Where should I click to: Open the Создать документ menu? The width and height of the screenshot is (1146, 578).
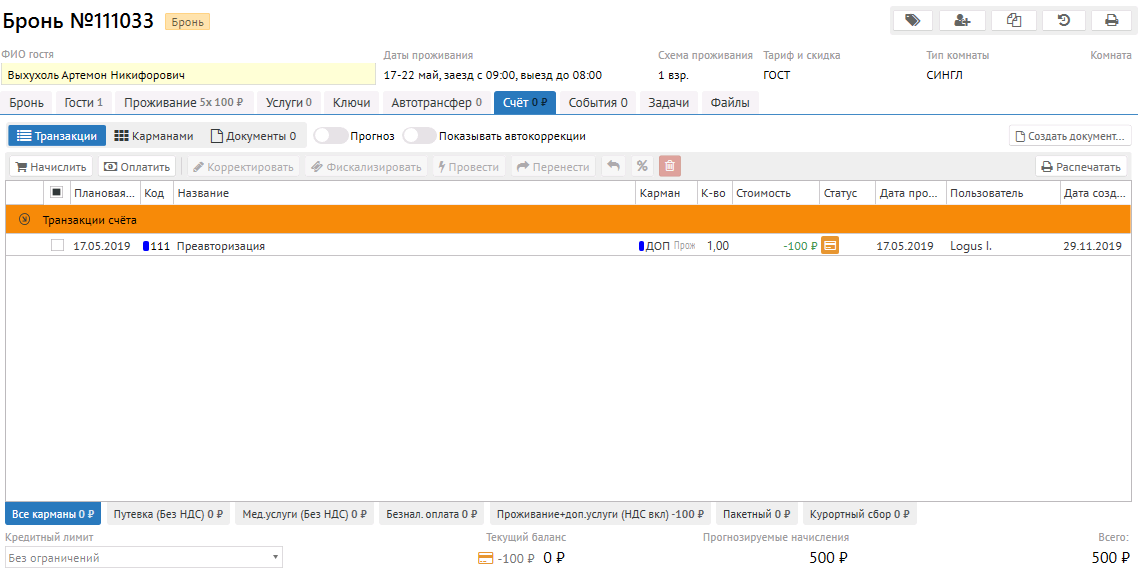tap(1069, 136)
